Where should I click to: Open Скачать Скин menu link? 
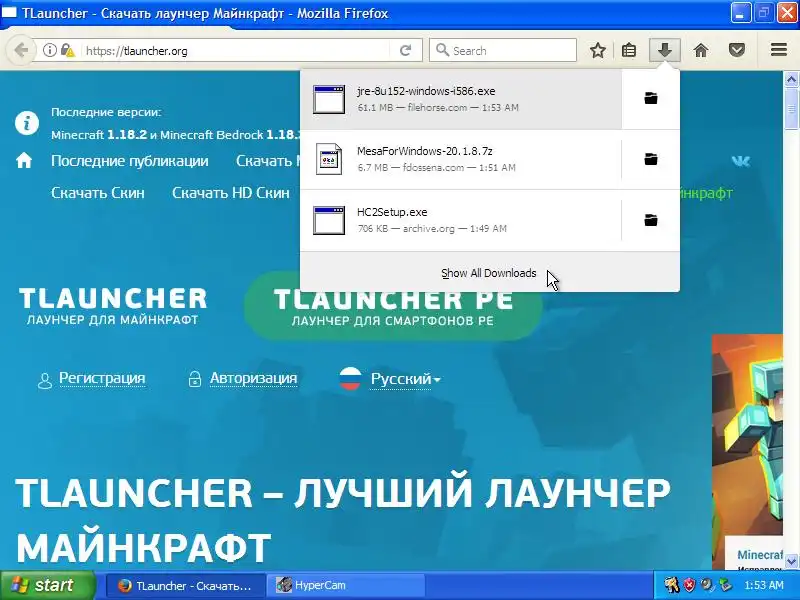pyautogui.click(x=97, y=193)
